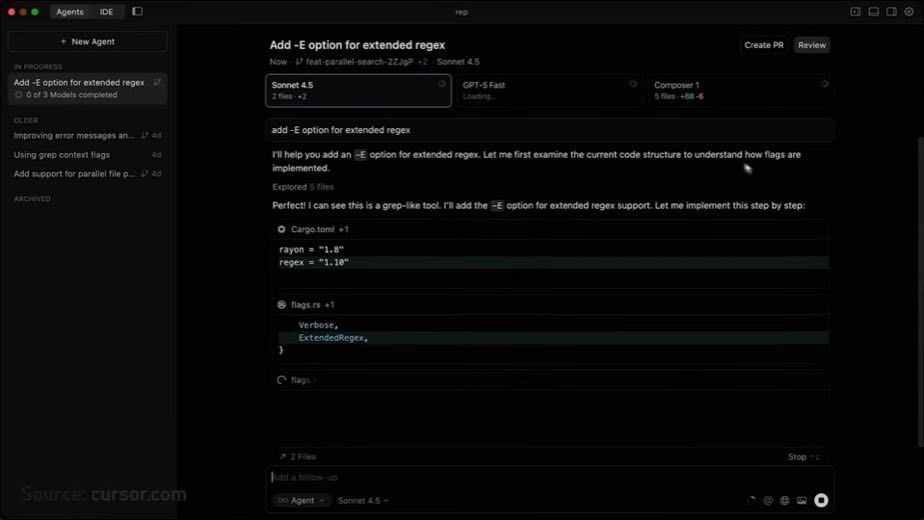Open the Agent mode dropdown

tap(302, 501)
